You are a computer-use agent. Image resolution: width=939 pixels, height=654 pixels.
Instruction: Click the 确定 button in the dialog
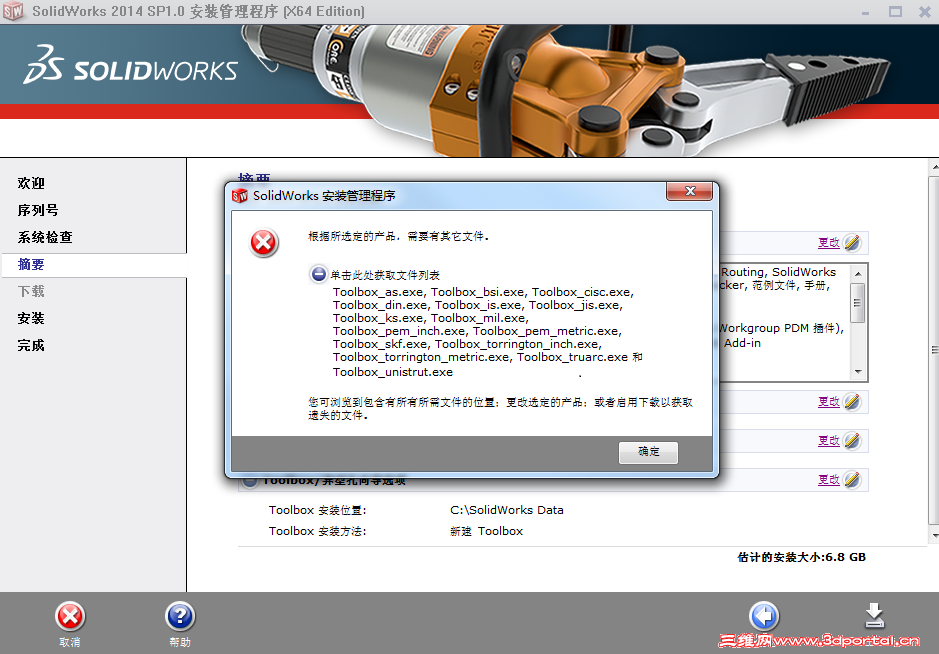(x=648, y=452)
